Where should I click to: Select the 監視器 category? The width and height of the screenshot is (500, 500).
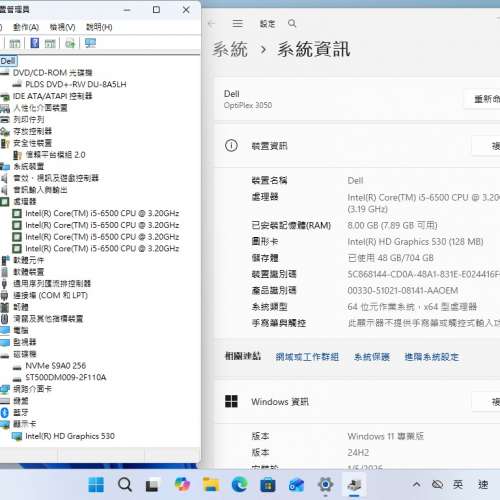pyautogui.click(x=24, y=342)
